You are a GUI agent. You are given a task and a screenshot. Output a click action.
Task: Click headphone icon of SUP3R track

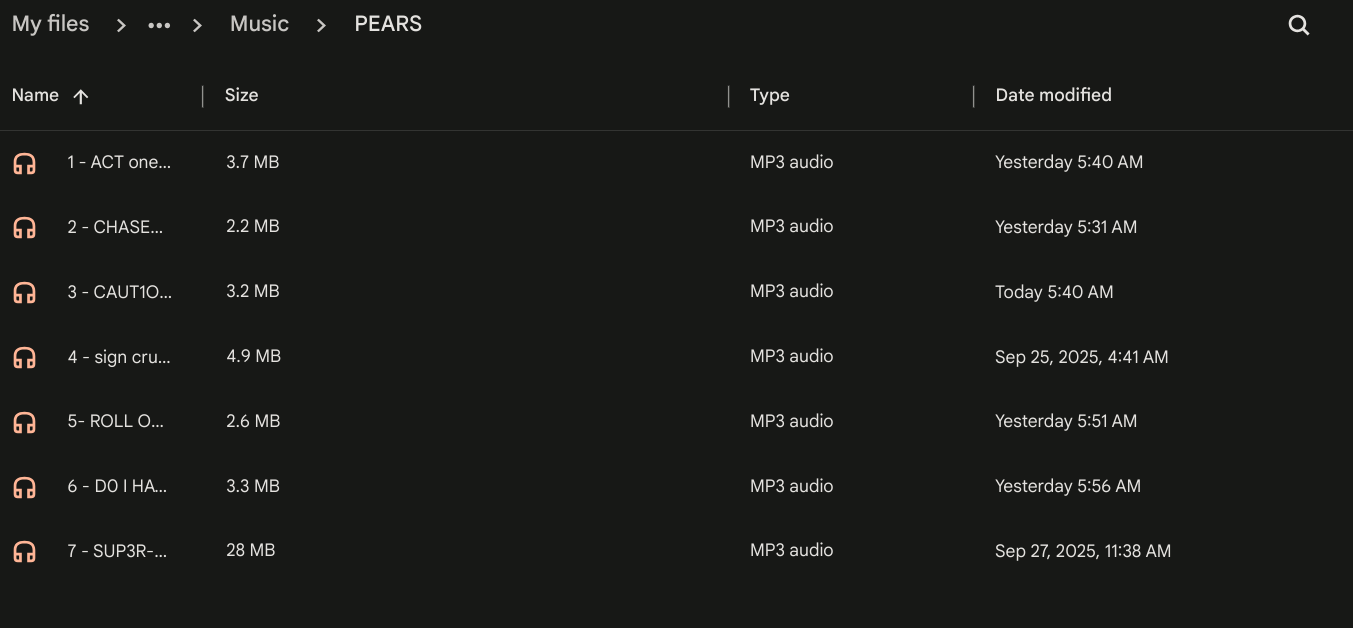point(25,551)
